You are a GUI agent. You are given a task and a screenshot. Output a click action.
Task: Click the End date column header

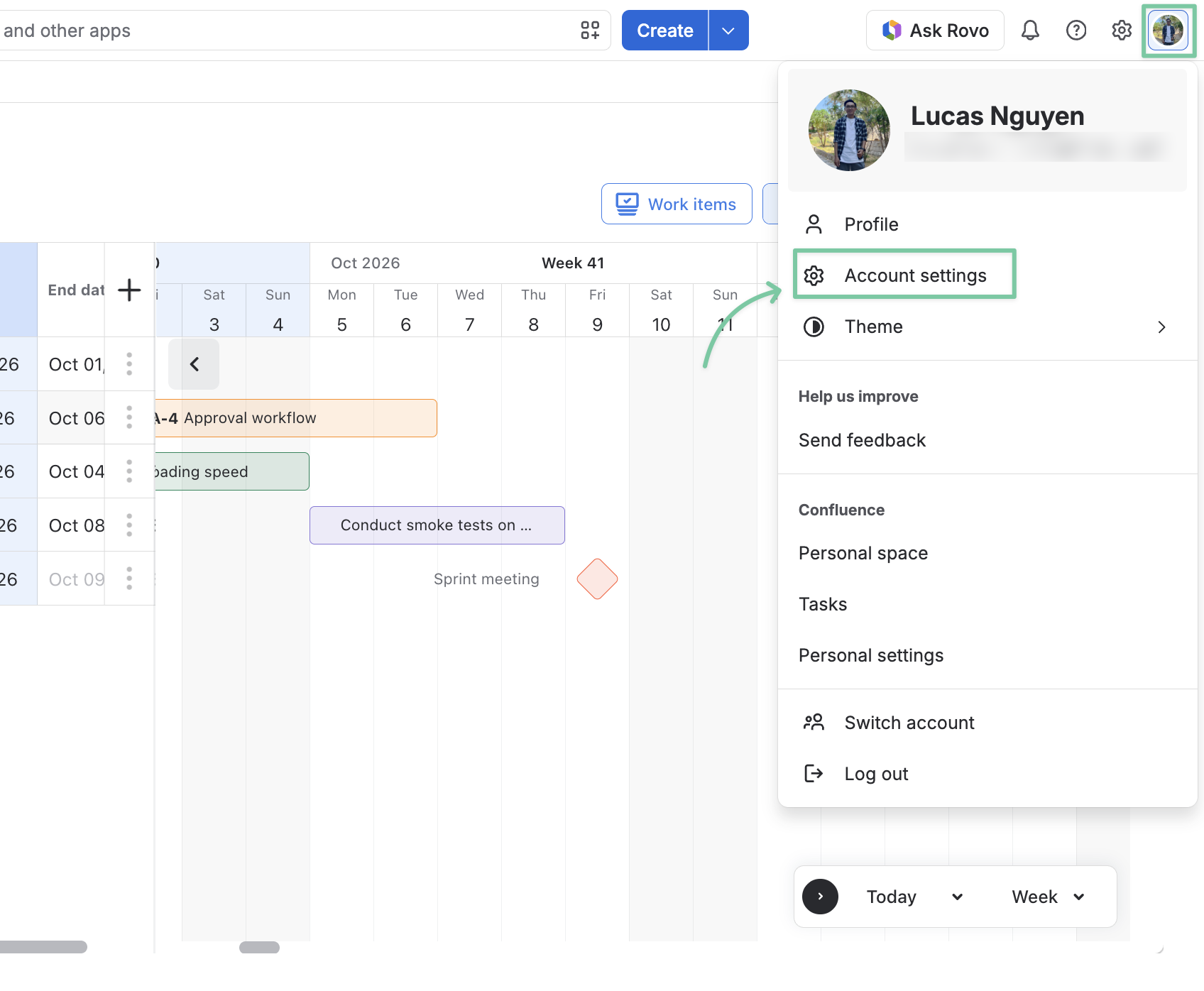71,290
